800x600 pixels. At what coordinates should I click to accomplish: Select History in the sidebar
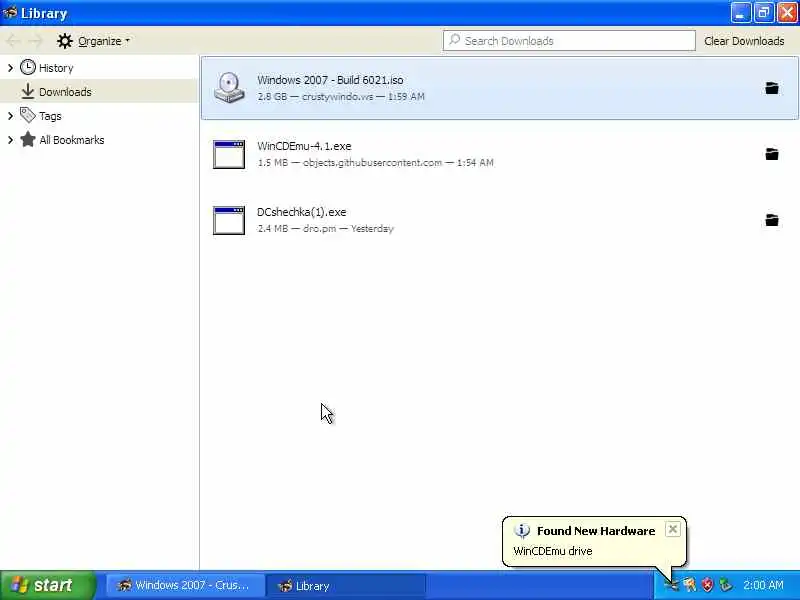56,68
